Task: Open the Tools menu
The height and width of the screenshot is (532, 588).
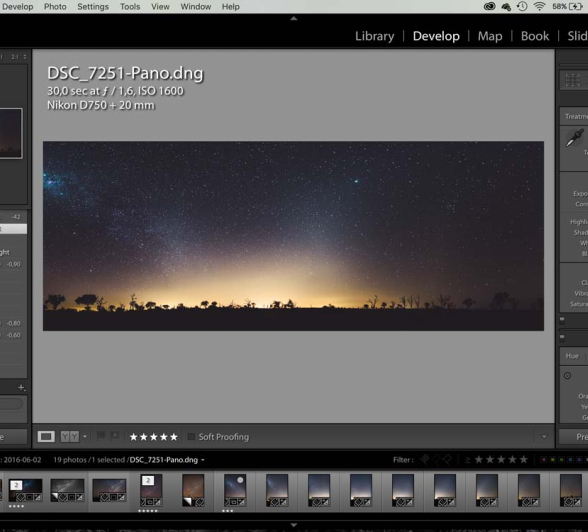Action: pos(130,6)
